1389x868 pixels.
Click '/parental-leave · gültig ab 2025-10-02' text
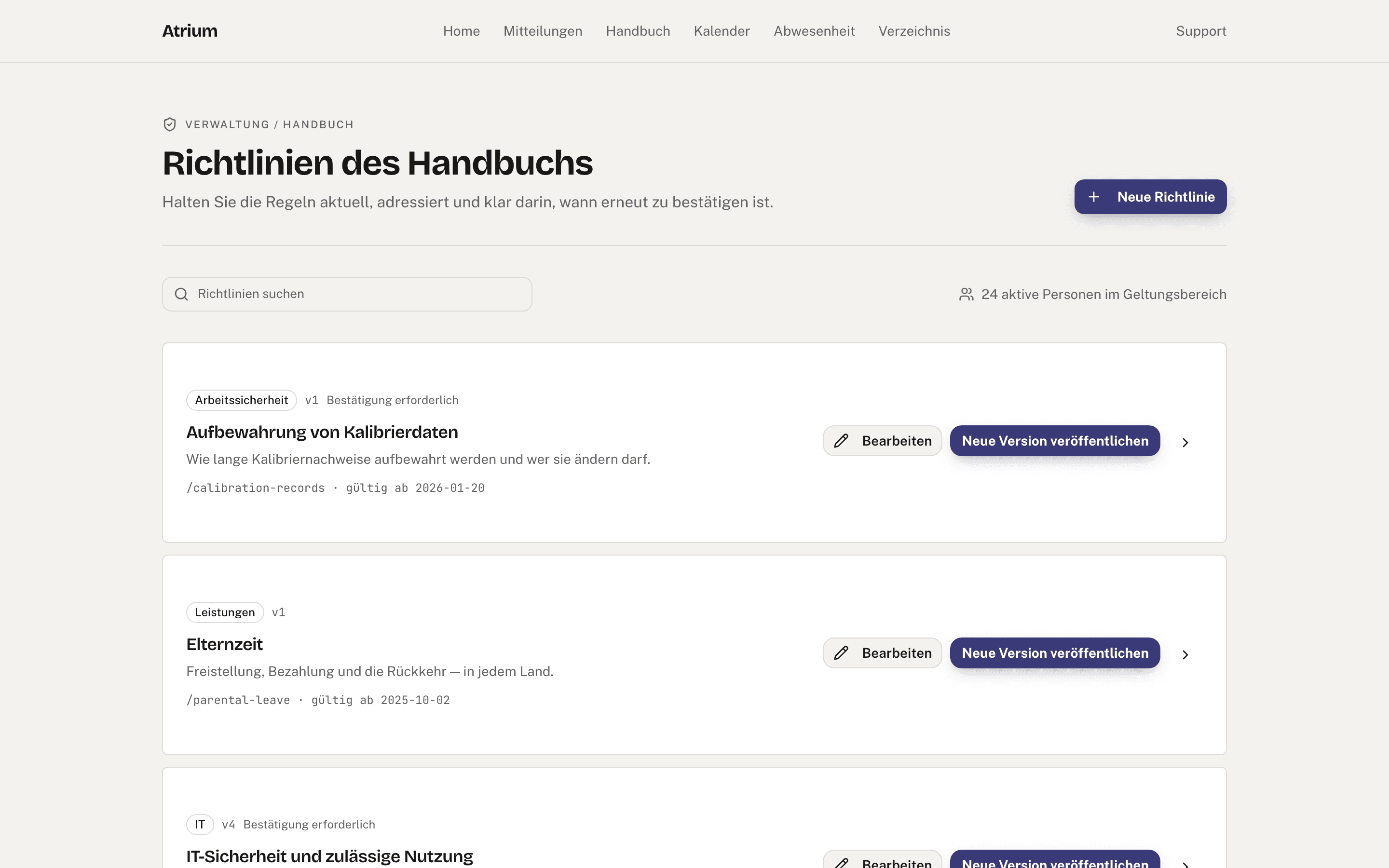pos(318,700)
